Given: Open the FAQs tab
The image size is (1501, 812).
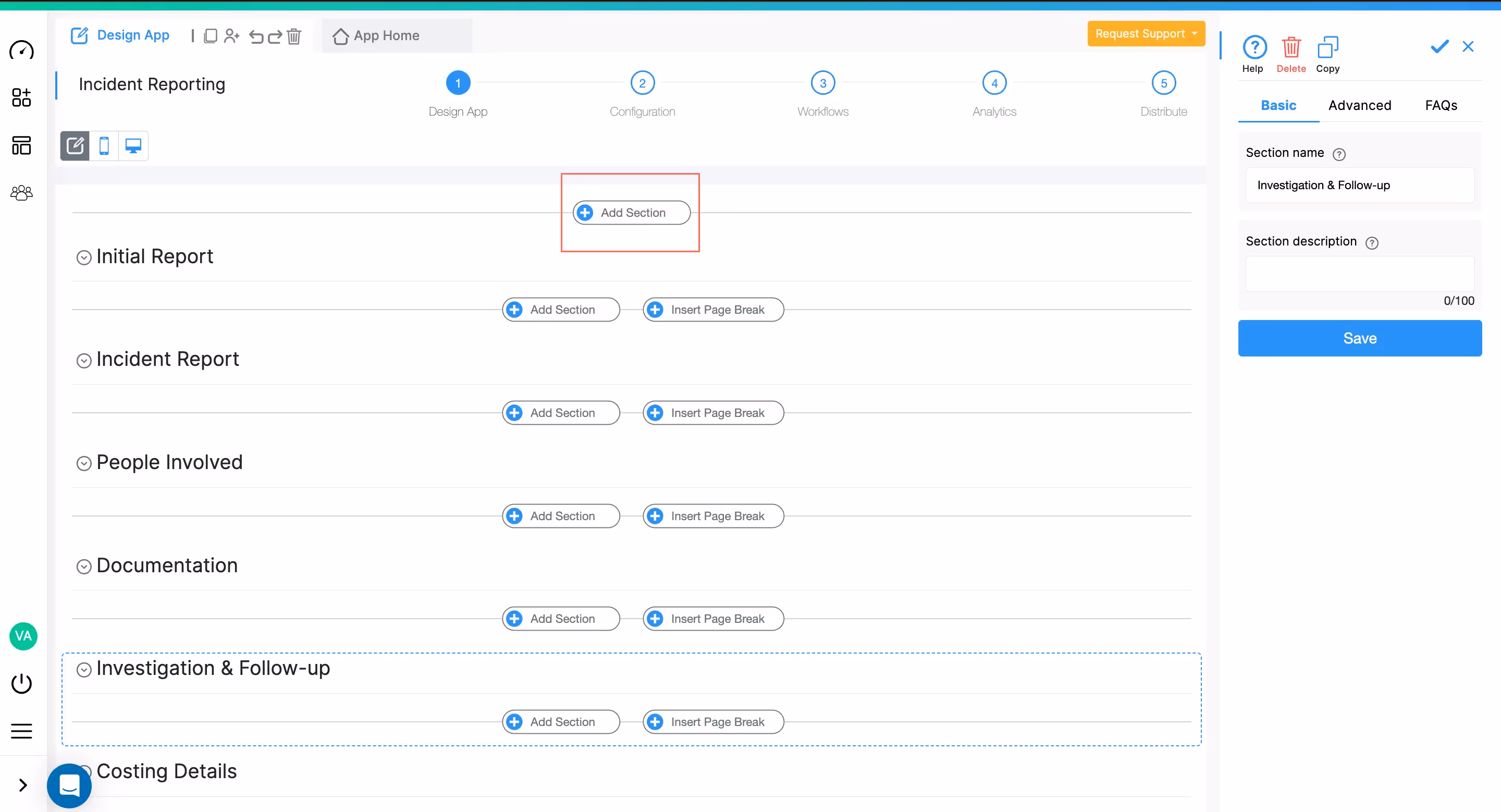Looking at the screenshot, I should (x=1441, y=105).
